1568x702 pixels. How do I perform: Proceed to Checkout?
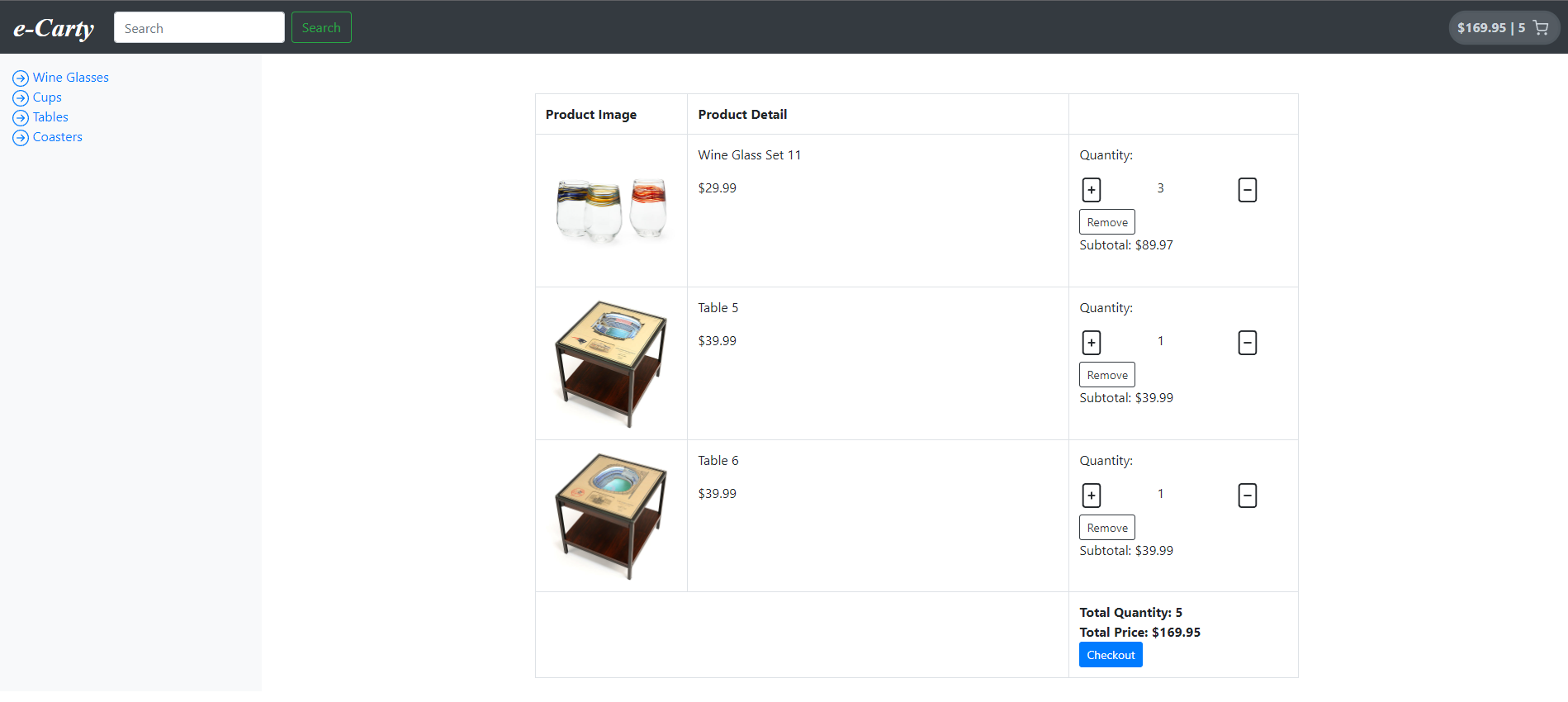tap(1111, 655)
